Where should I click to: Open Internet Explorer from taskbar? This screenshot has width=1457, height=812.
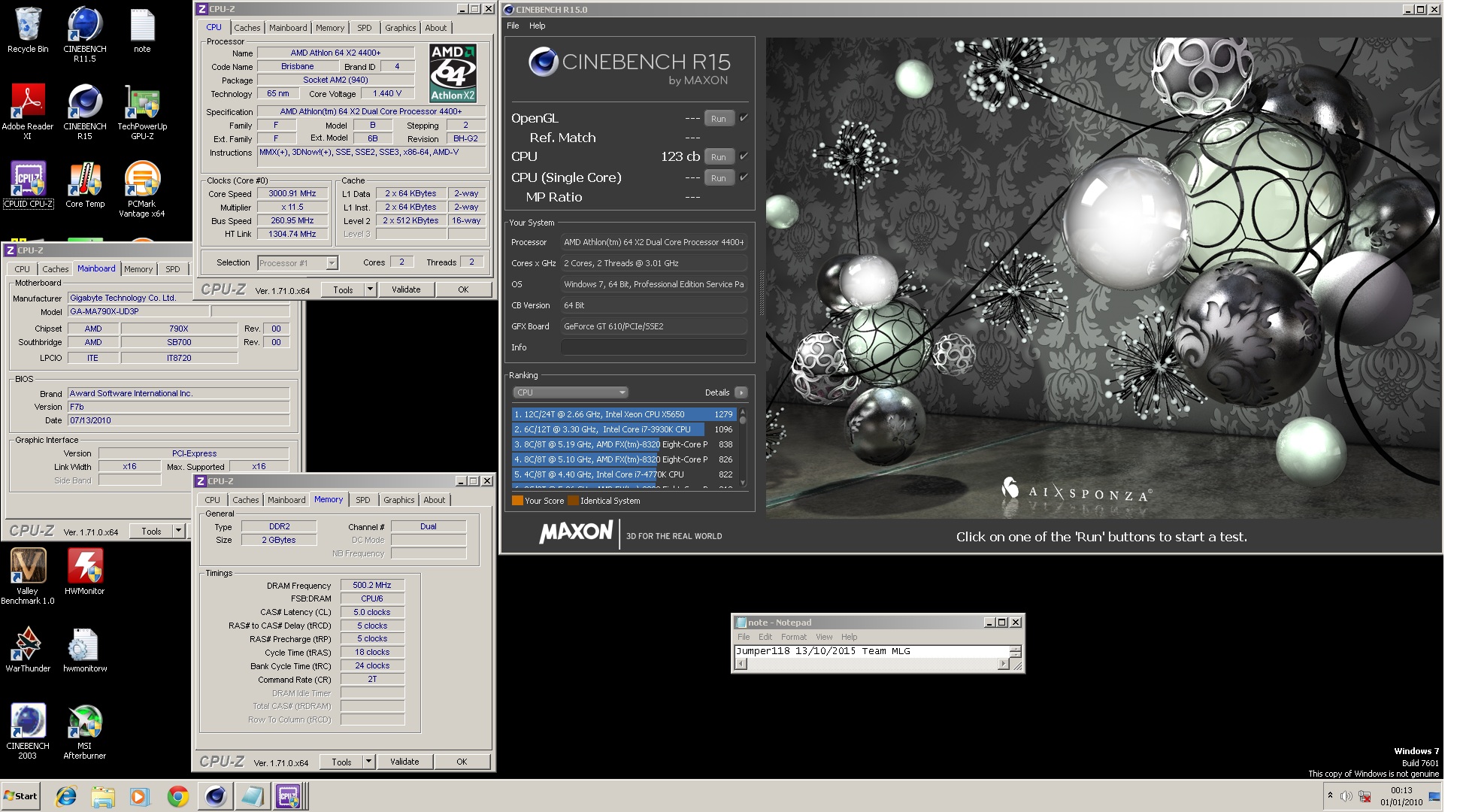[66, 796]
